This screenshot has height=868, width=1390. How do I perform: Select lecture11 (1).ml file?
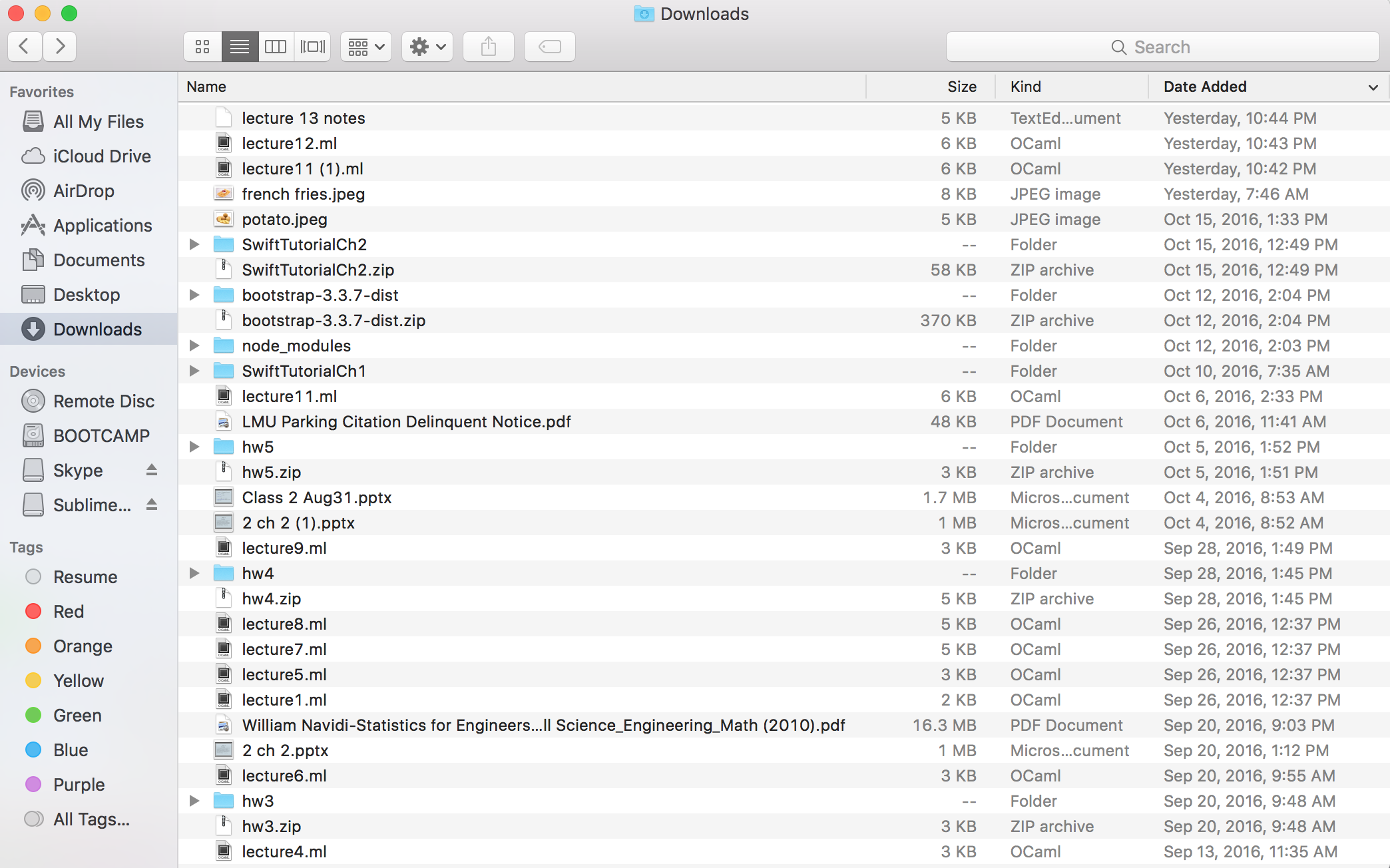tap(784, 168)
